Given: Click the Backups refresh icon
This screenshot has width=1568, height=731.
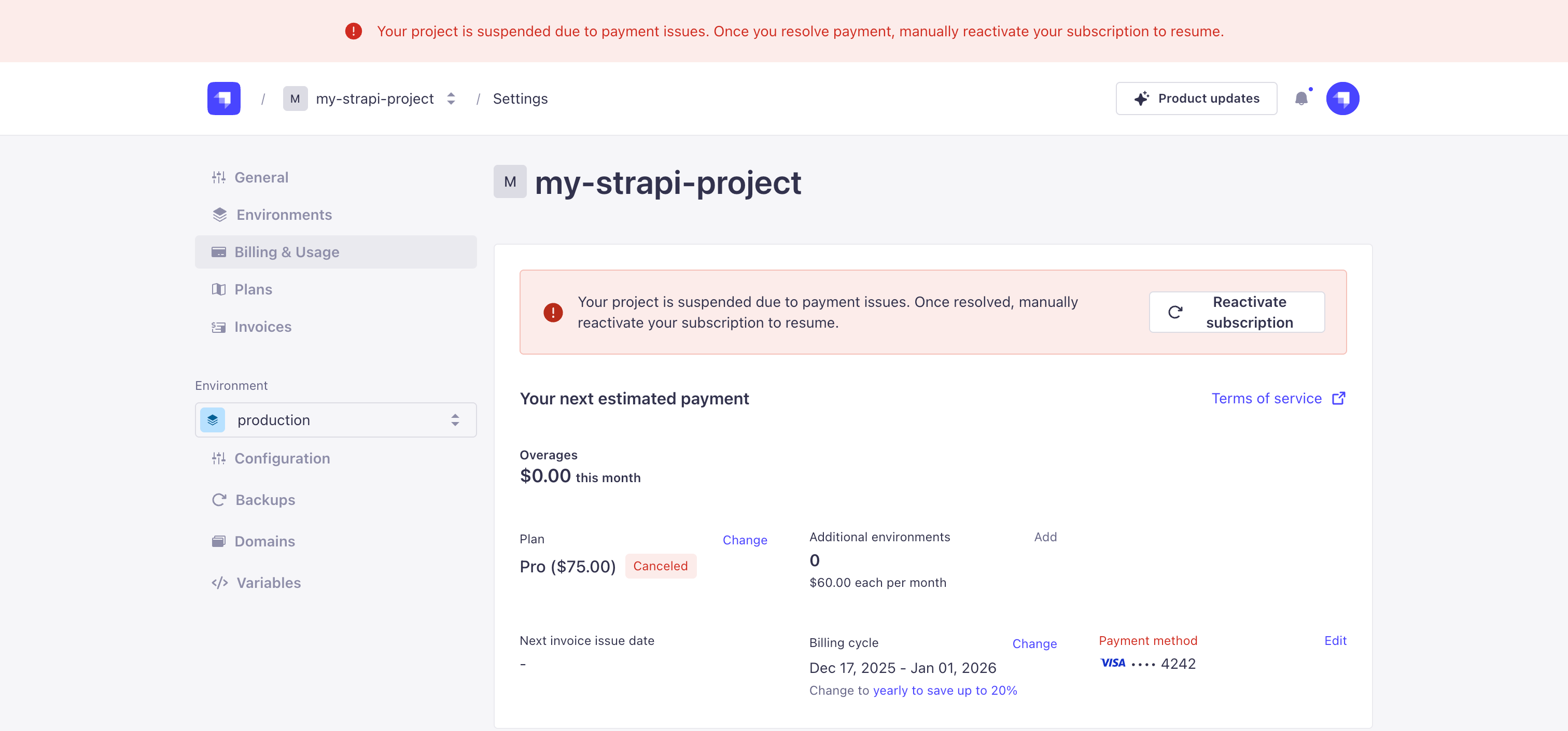Looking at the screenshot, I should [219, 500].
